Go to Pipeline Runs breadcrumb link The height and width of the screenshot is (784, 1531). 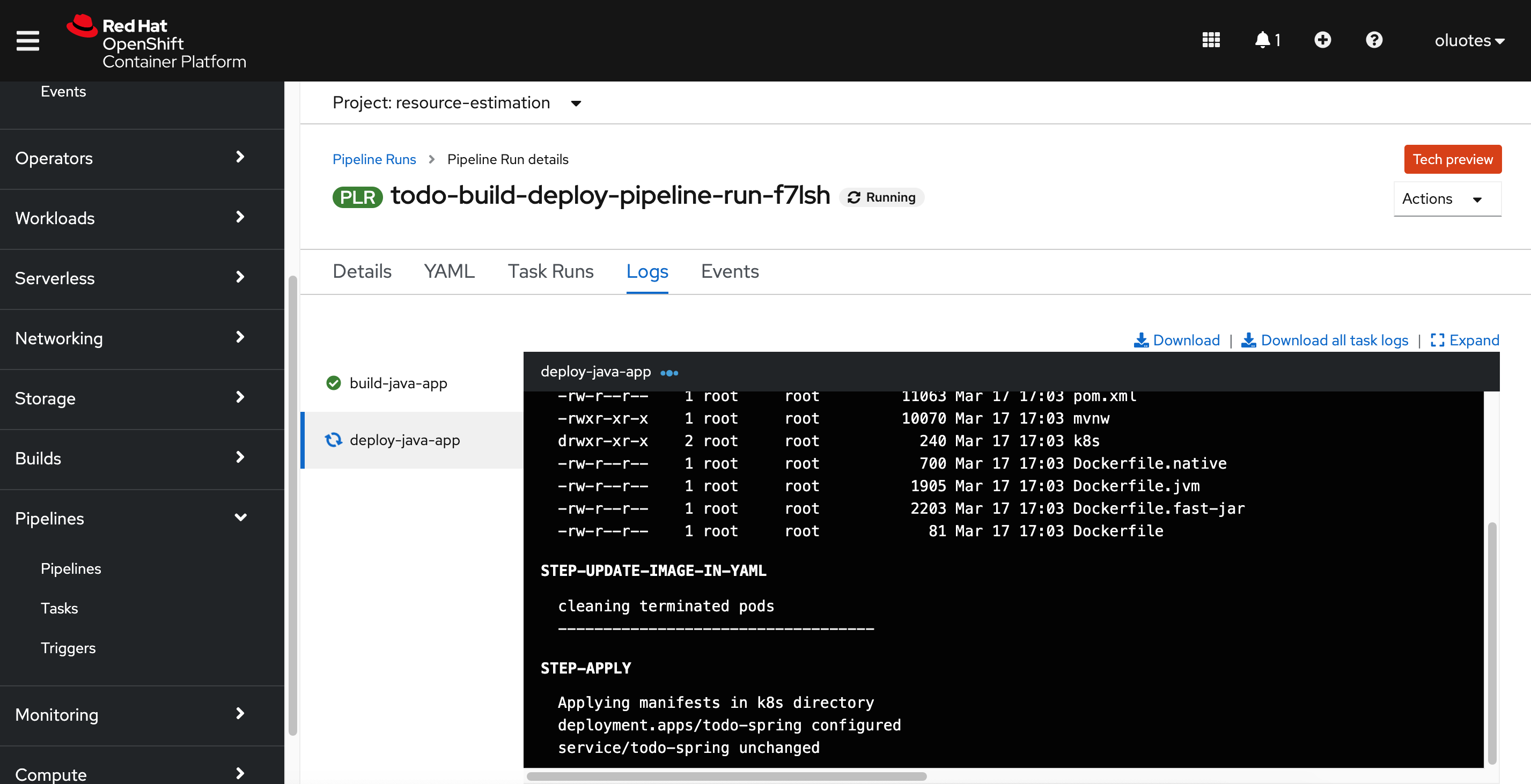point(374,159)
